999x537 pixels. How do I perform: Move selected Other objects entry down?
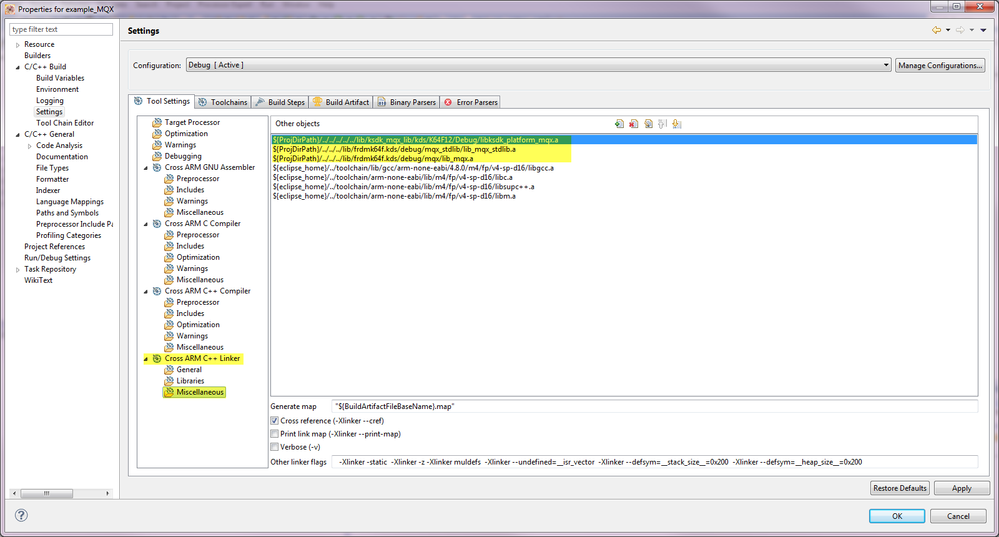677,124
